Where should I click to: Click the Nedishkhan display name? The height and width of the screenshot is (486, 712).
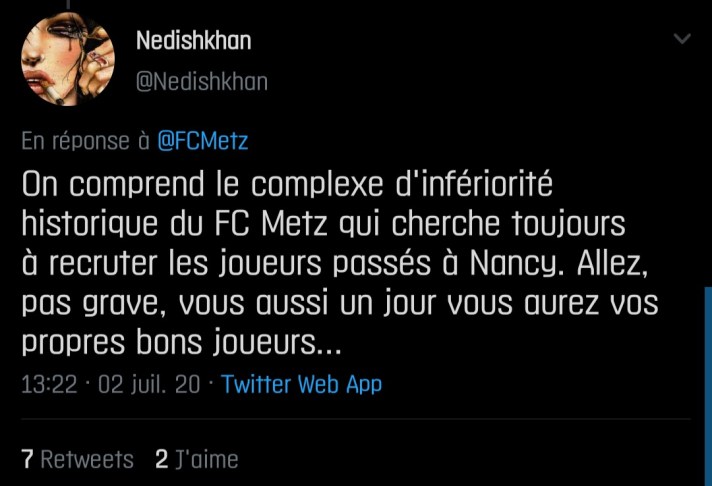pyautogui.click(x=194, y=41)
